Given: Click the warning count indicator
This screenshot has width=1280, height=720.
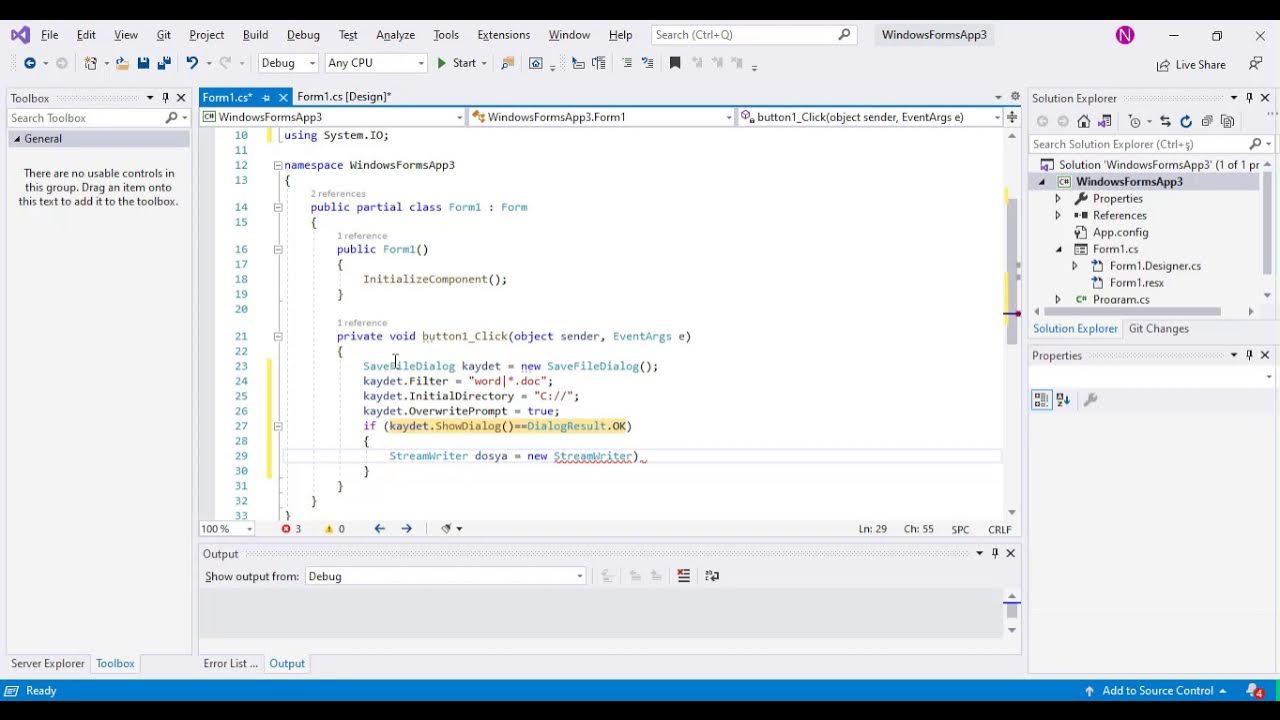Looking at the screenshot, I should coord(335,529).
